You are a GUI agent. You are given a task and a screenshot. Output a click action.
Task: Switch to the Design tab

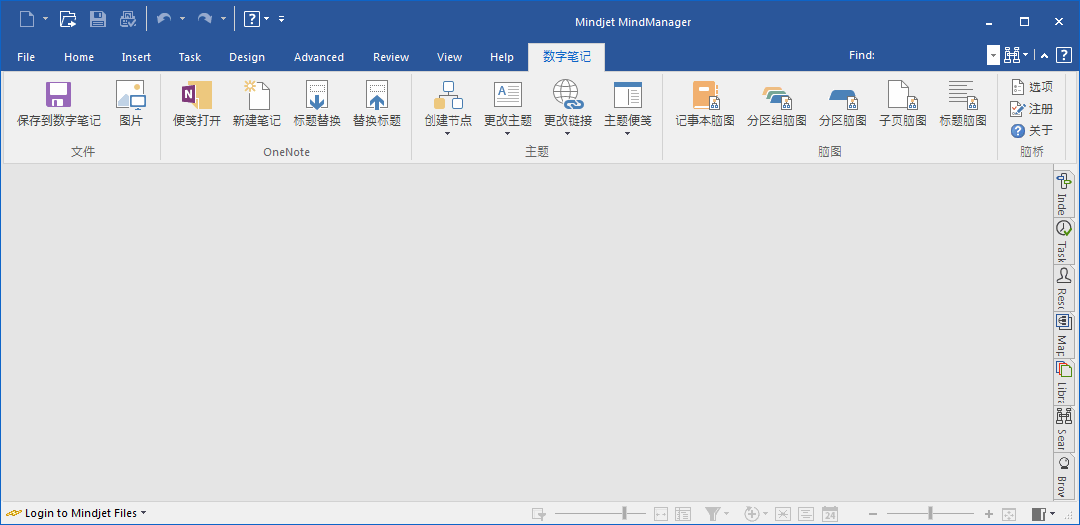[x=247, y=57]
